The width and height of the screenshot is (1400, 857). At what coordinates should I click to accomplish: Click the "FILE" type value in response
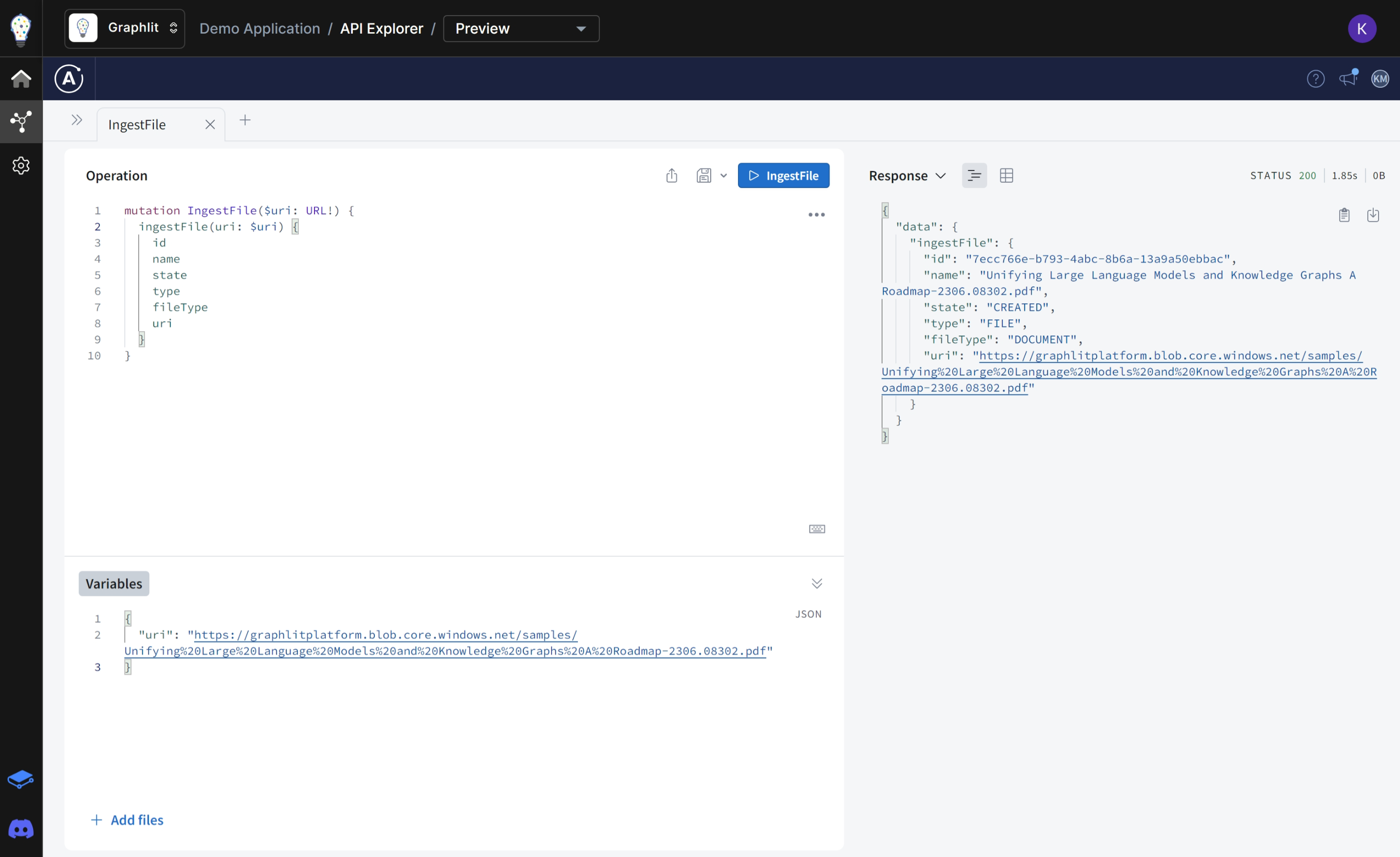click(1000, 323)
